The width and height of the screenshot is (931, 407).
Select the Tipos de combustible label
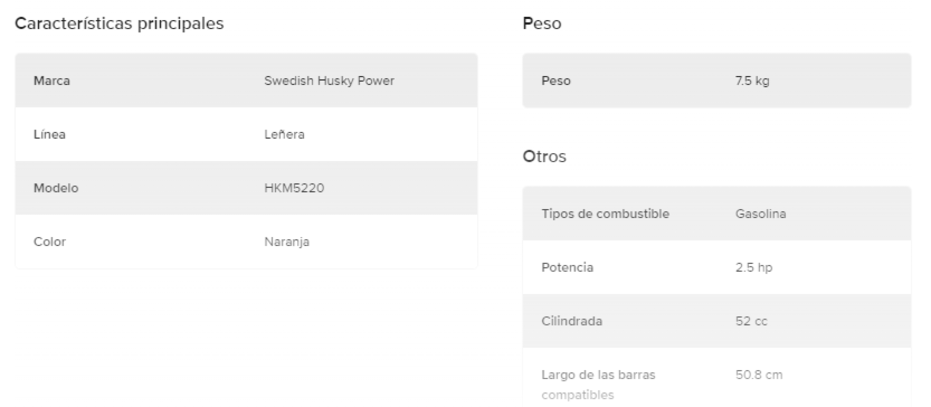[605, 214]
